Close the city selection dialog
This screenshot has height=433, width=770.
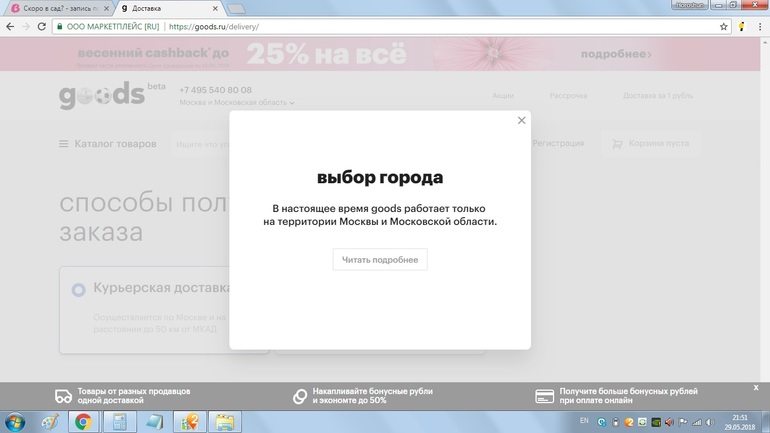click(x=521, y=120)
